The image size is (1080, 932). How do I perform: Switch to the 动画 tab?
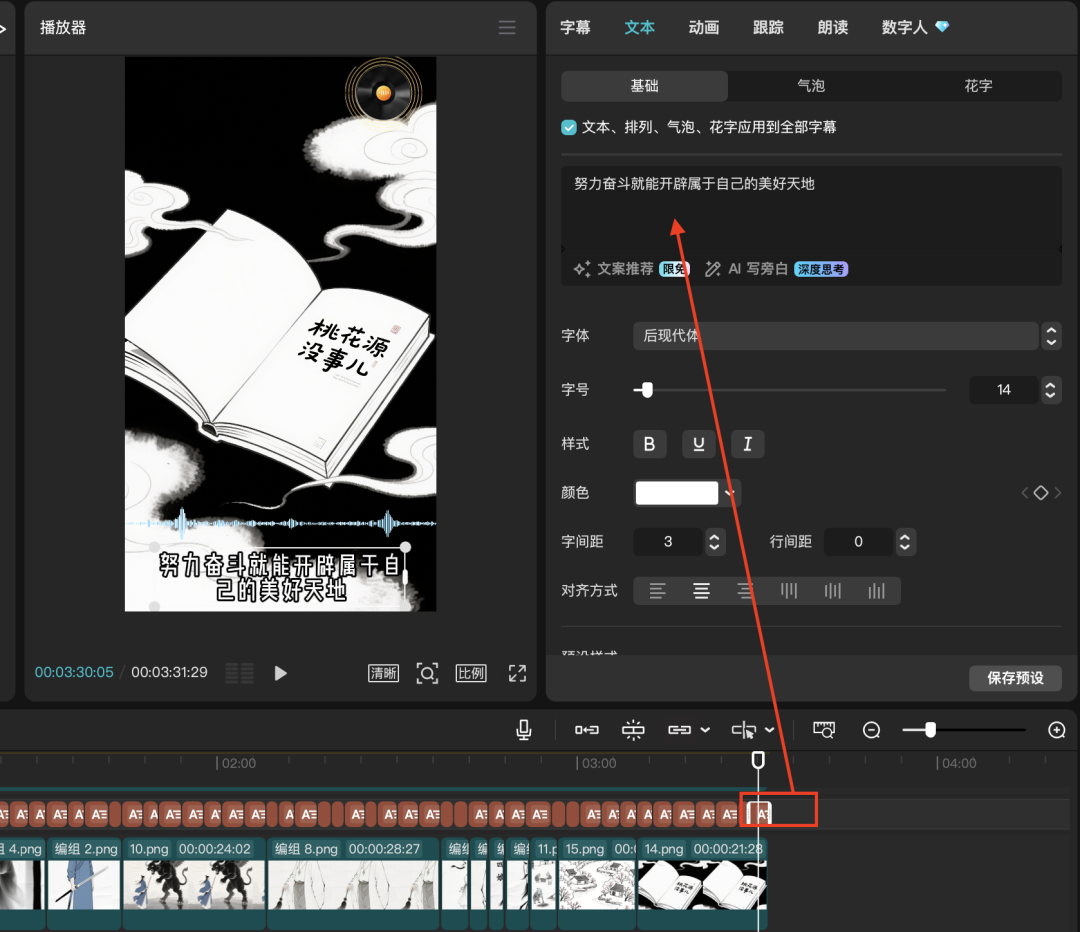coord(704,28)
